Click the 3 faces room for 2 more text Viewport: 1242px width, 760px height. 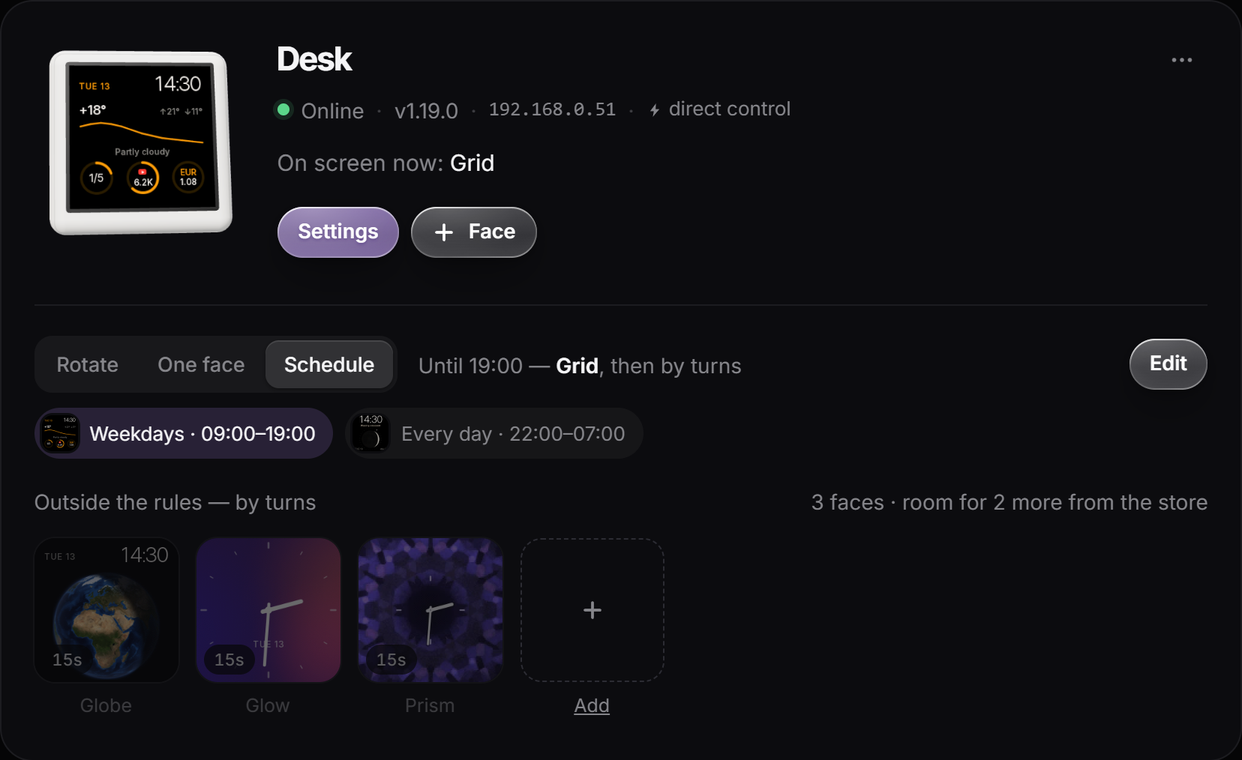(1009, 502)
